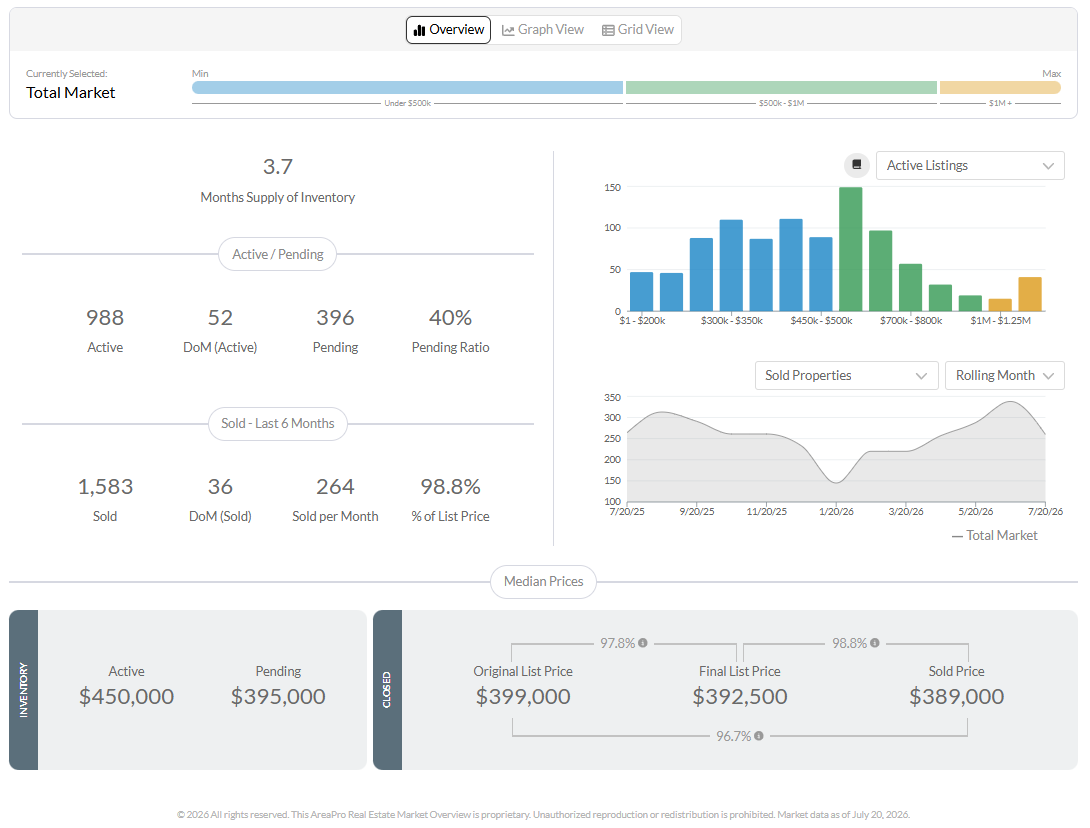Click the Active / Pending section label
The width and height of the screenshot is (1090, 828).
pos(277,254)
